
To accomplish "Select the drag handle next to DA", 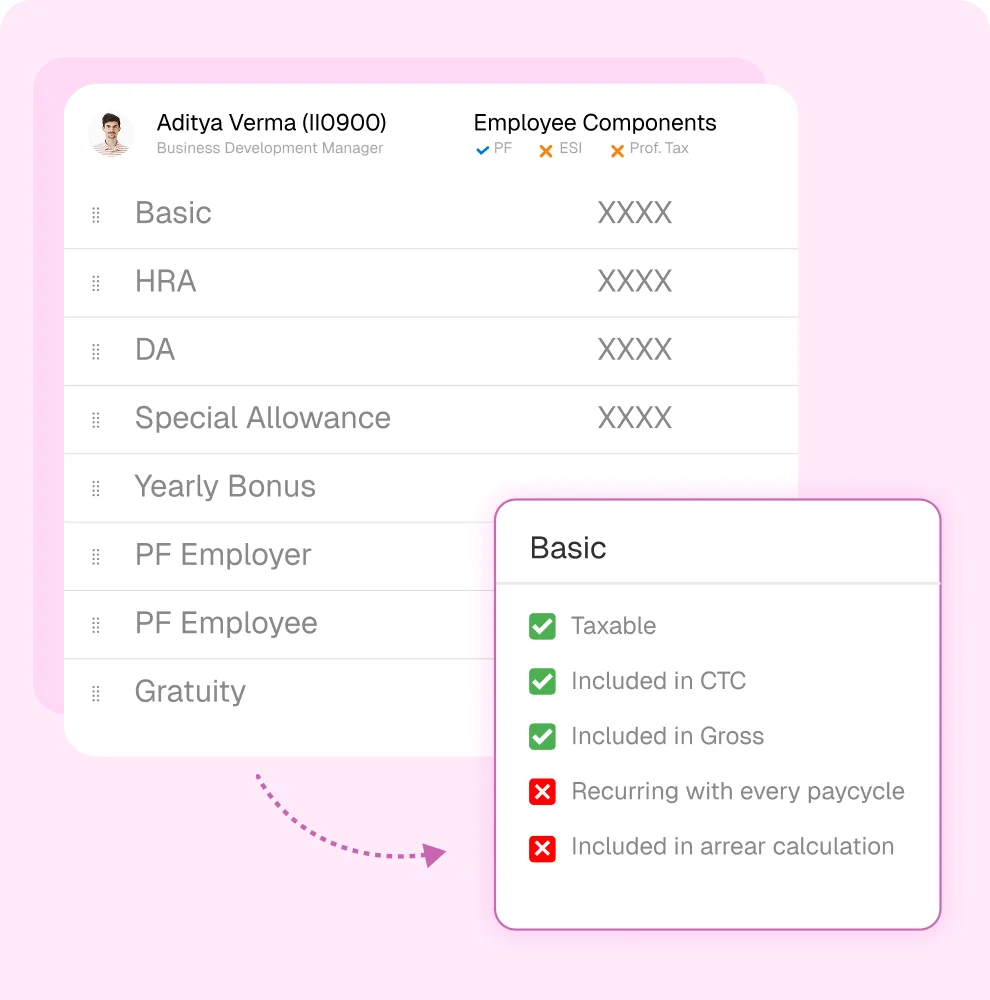I will click(x=96, y=351).
